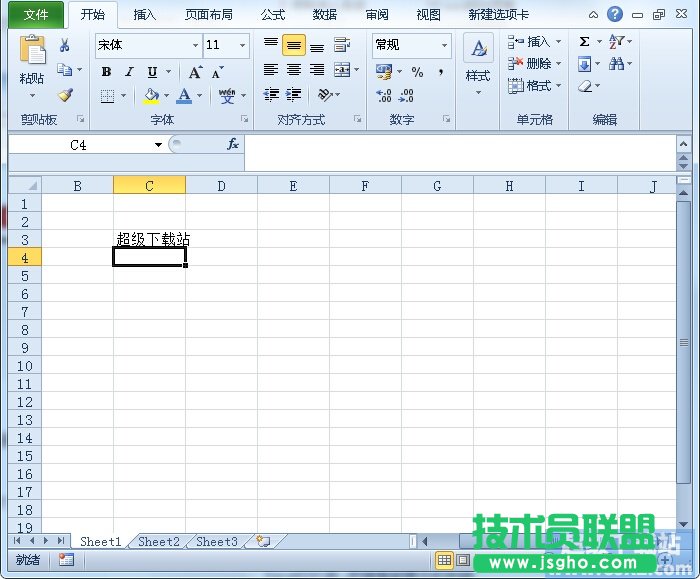This screenshot has width=700, height=579.
Task: Apply yellow fill color bucket
Action: pos(151,96)
